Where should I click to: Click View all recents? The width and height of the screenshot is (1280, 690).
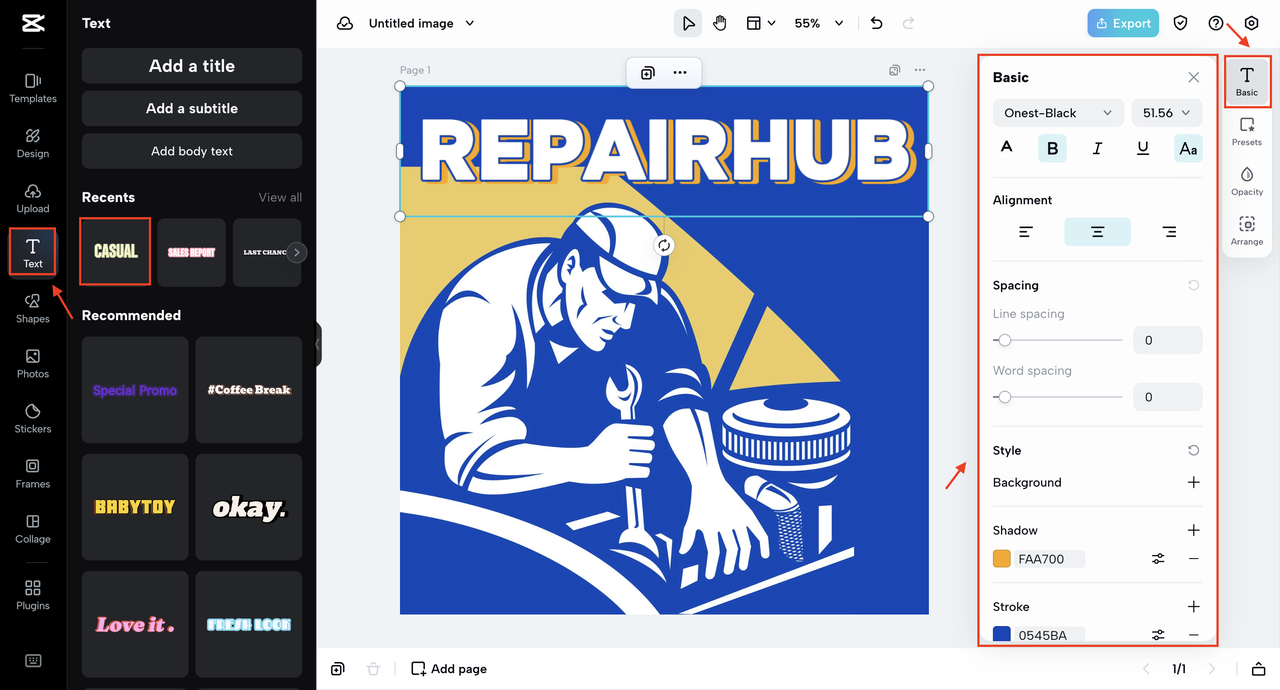(280, 197)
